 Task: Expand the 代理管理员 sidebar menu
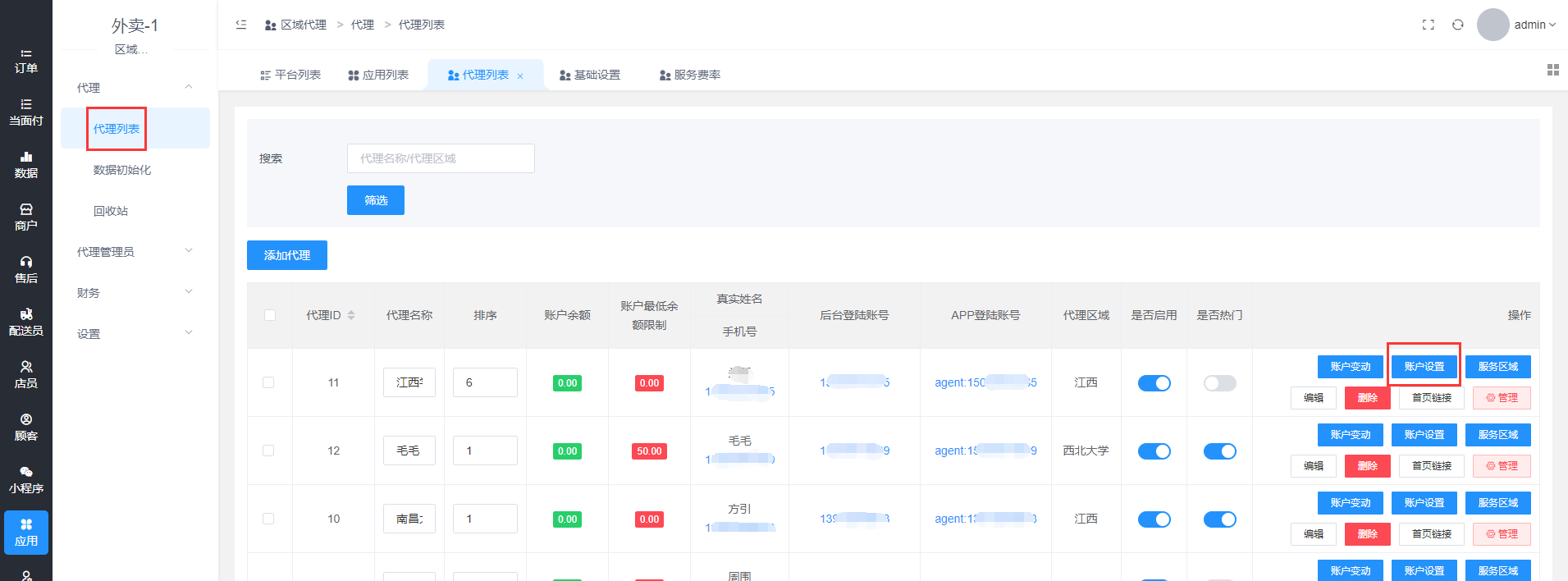tap(135, 252)
